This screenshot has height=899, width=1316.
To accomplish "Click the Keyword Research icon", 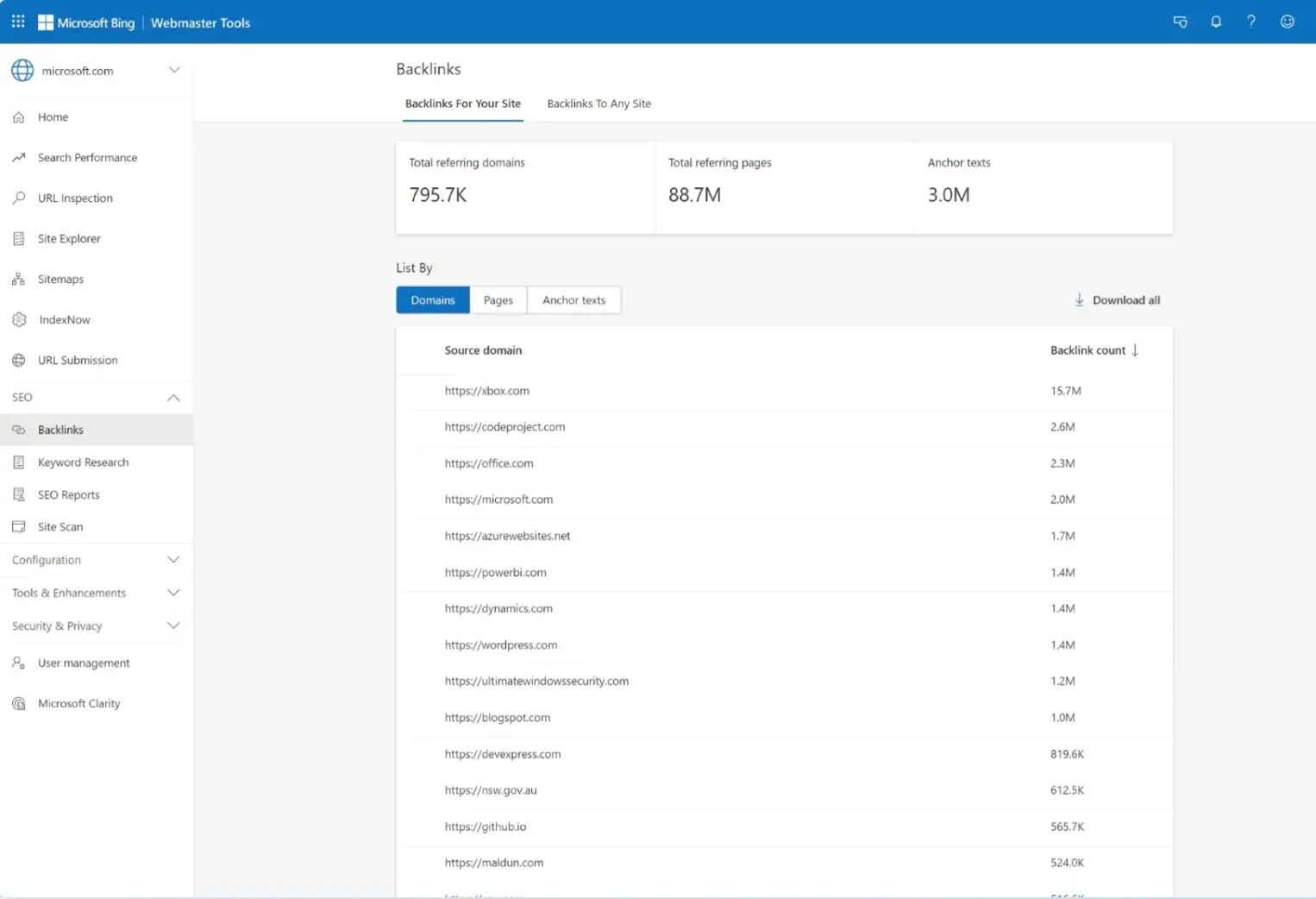I will [19, 462].
